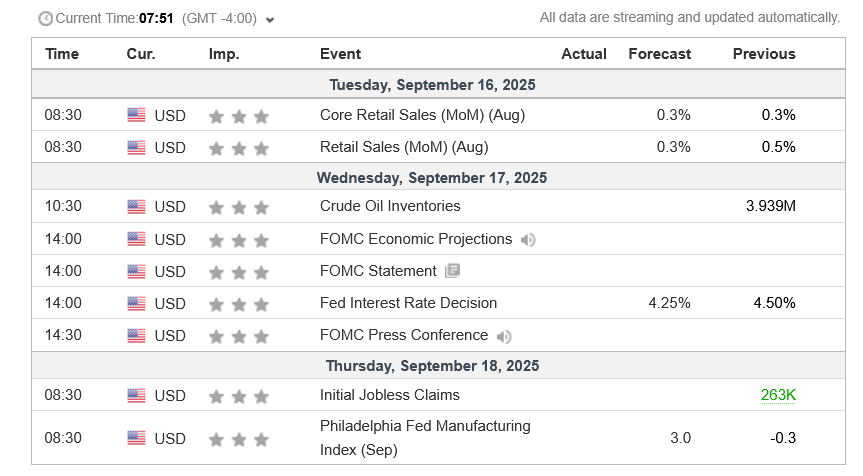Click the Previous column header
This screenshot has width=863, height=476.
point(764,54)
